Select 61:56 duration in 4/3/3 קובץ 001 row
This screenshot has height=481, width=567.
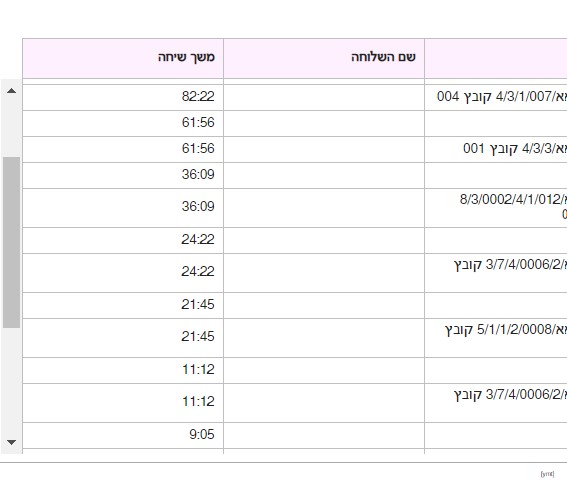(123, 149)
